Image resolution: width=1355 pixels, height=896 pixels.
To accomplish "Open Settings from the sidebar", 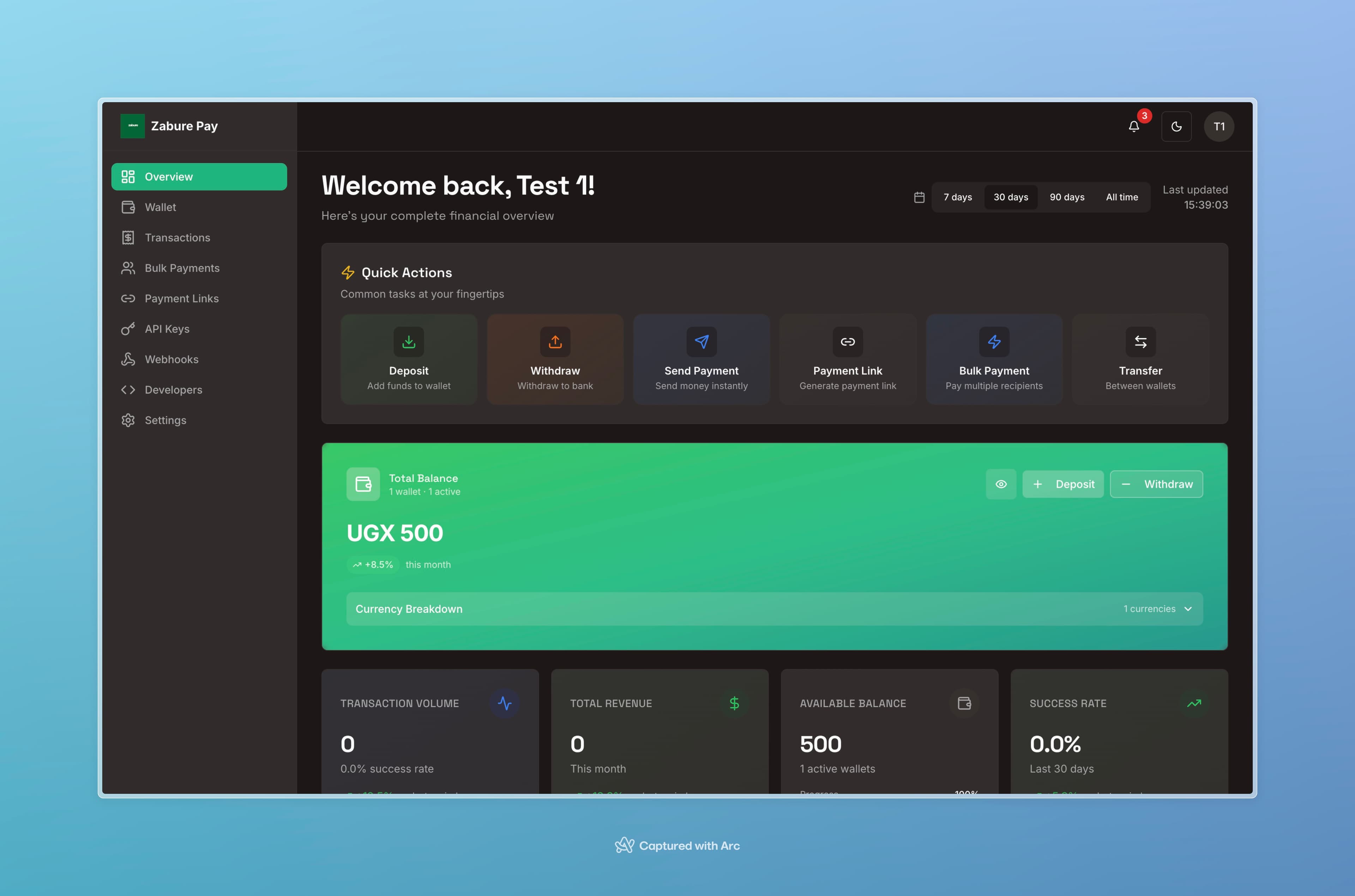I will pos(165,420).
